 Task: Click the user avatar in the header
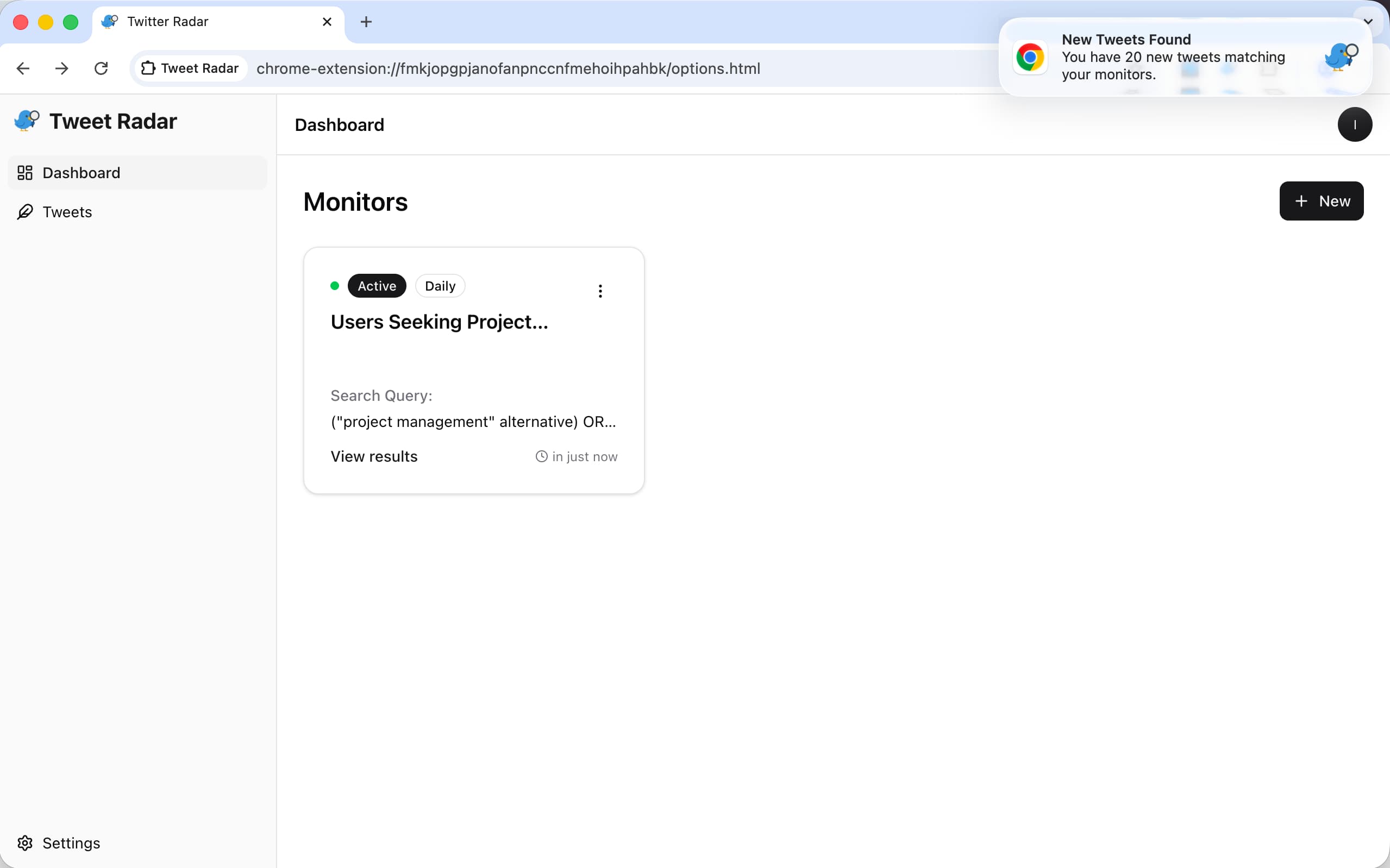click(x=1354, y=124)
